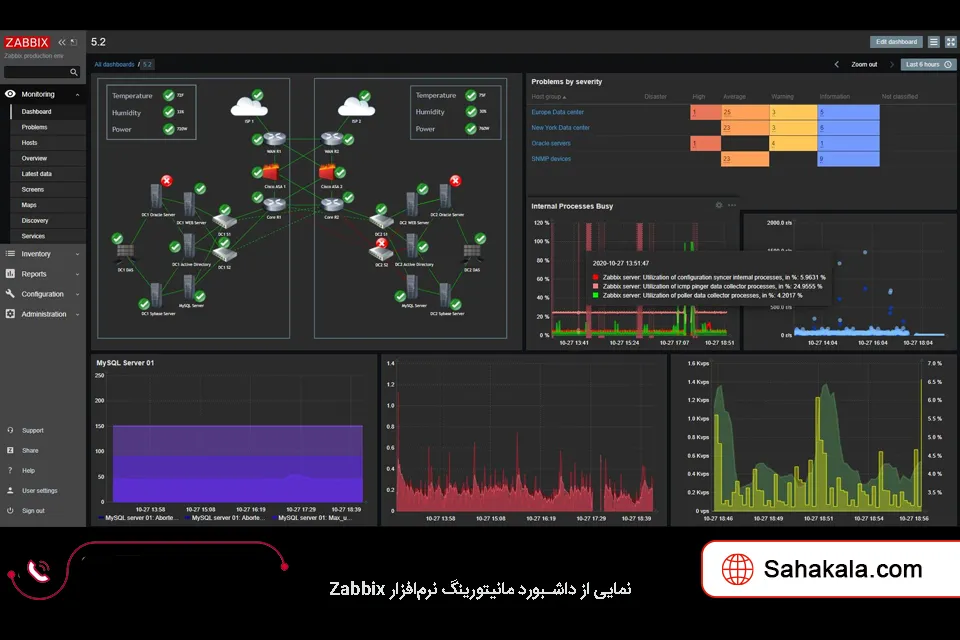Screen dimensions: 960x640
Task: Click the Edit dashboard button
Action: pyautogui.click(x=896, y=42)
